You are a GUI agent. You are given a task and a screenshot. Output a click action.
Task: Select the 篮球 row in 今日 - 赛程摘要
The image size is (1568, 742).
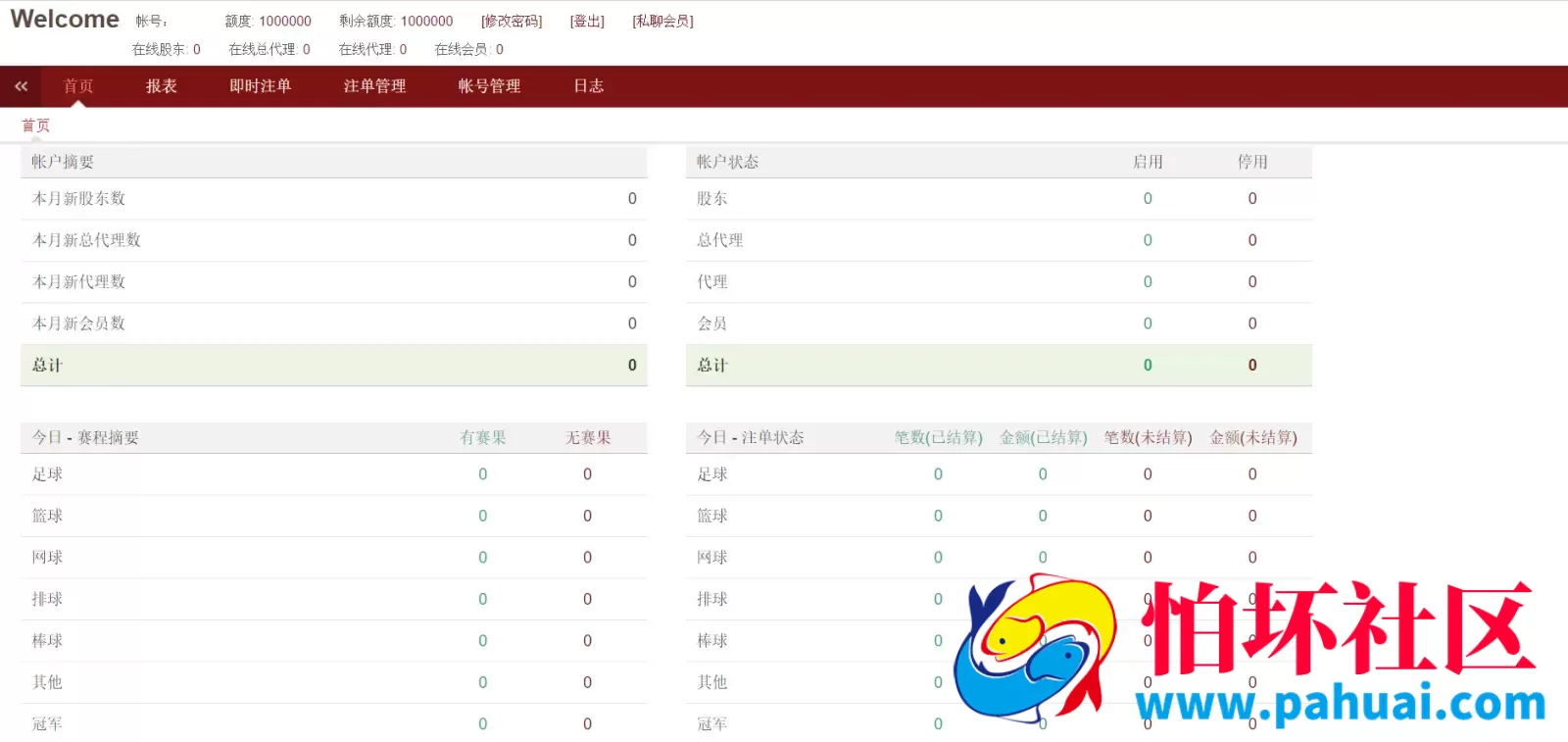[334, 516]
